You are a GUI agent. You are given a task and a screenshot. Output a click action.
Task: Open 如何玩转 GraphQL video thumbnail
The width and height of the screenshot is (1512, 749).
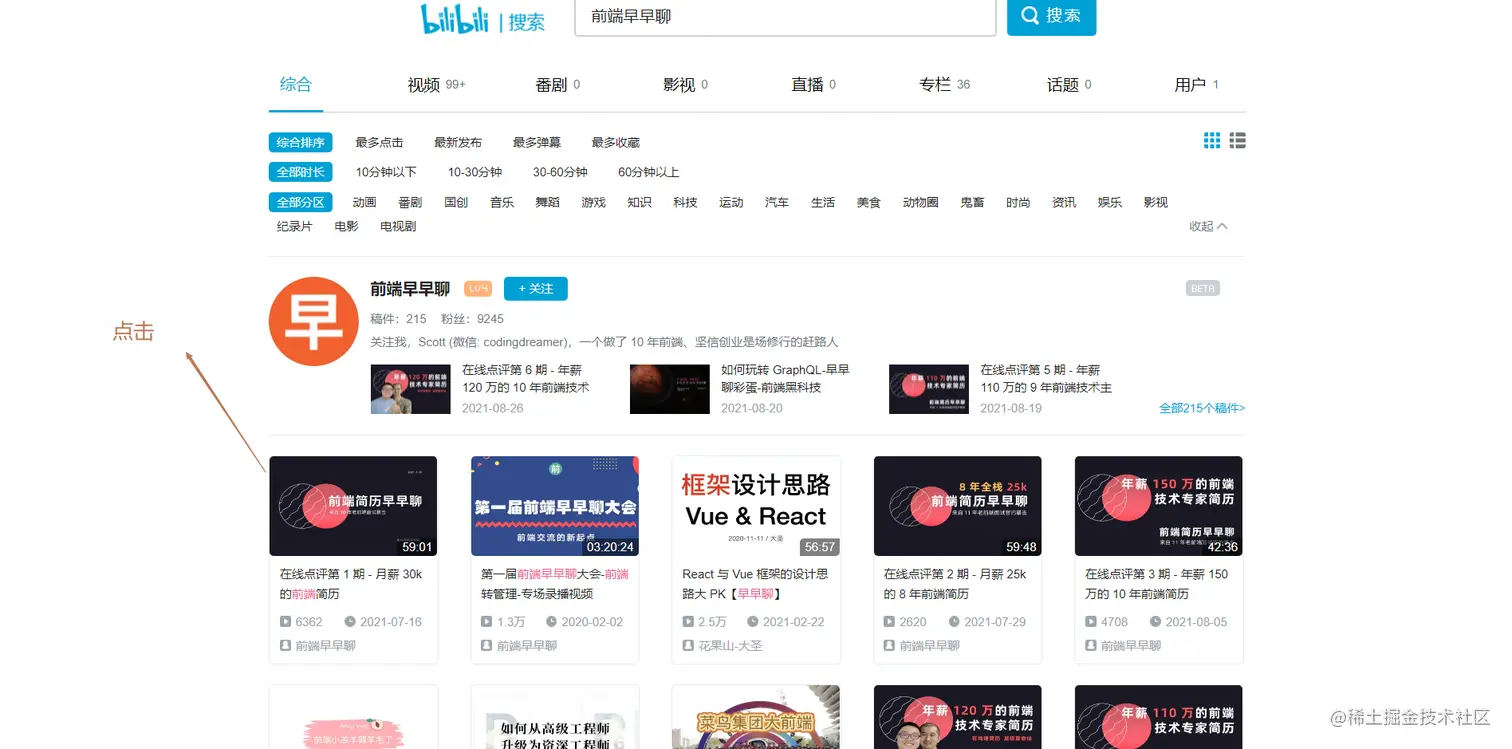click(x=670, y=389)
